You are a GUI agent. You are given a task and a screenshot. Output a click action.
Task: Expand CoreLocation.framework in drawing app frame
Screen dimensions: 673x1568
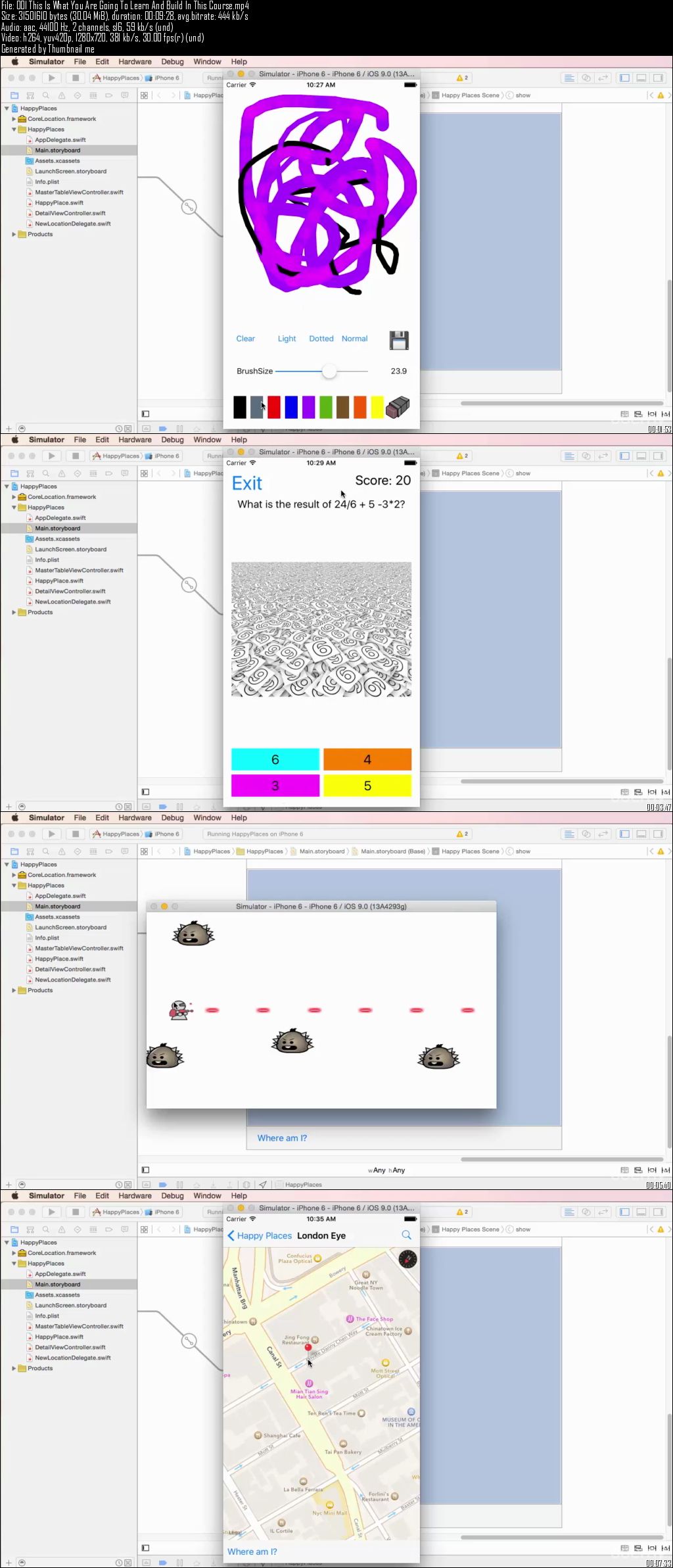(14, 119)
